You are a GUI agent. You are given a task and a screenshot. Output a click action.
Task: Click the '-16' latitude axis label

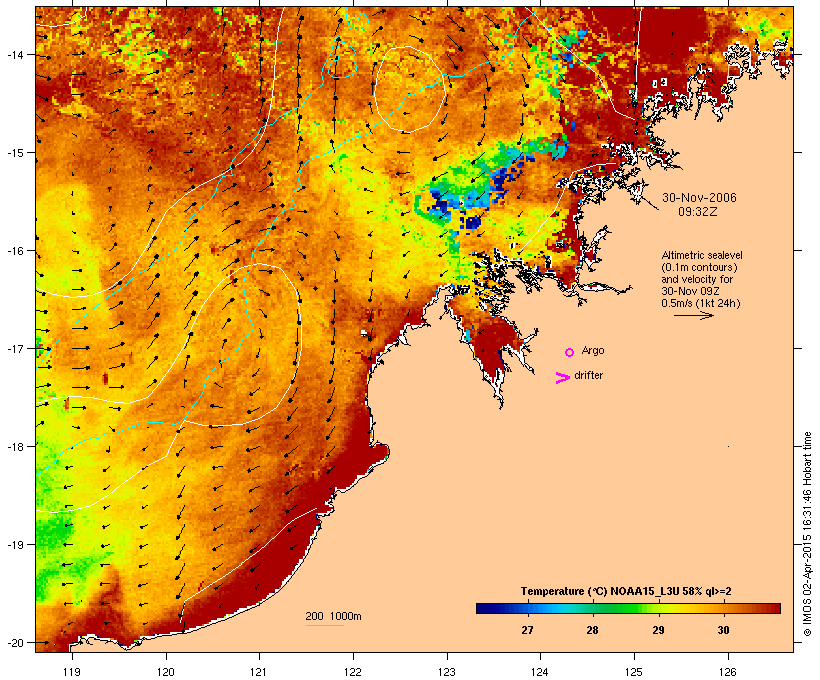click(15, 251)
